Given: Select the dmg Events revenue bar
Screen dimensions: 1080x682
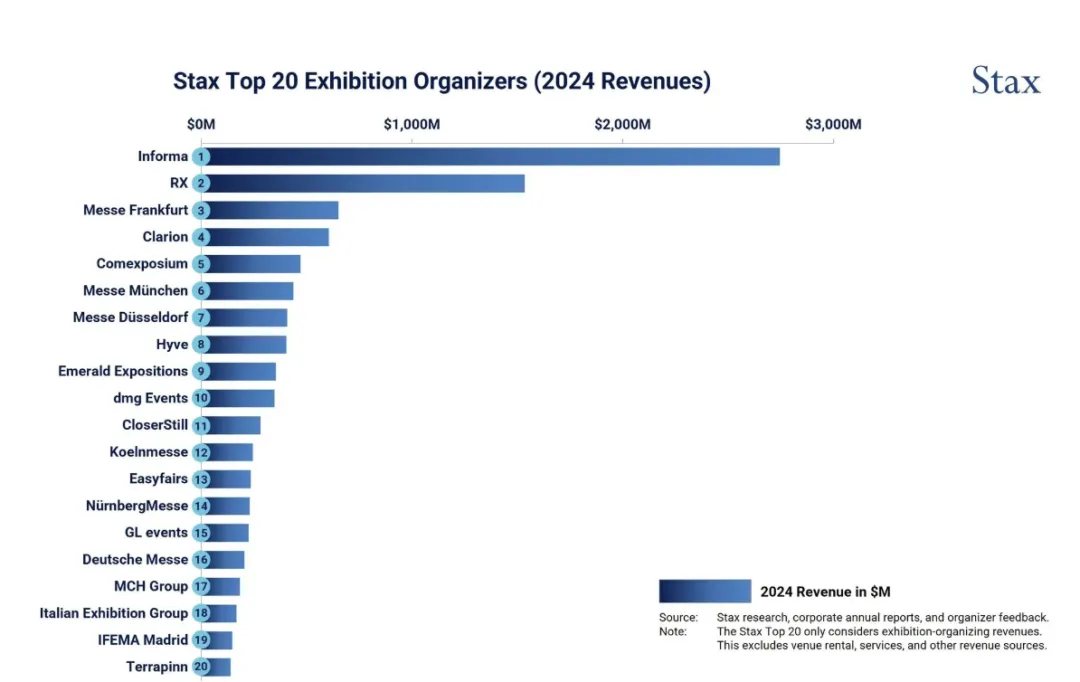Looking at the screenshot, I should [x=238, y=398].
